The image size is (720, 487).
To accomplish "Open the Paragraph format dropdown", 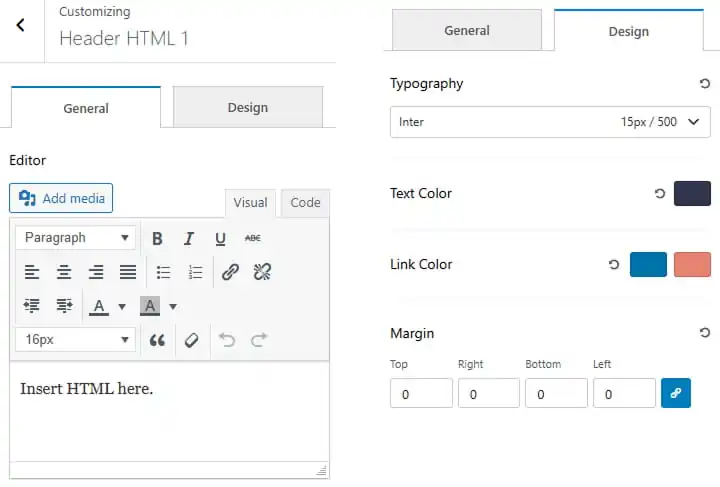I will click(76, 238).
